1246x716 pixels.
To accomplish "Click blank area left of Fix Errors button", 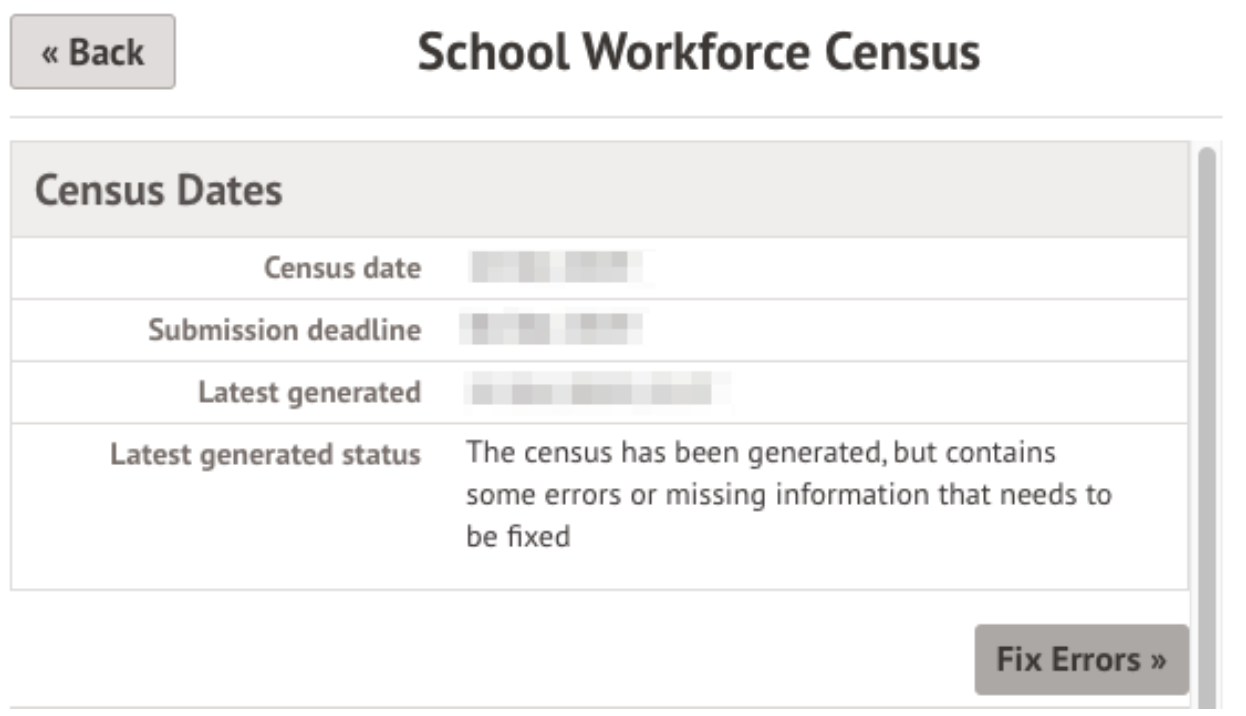I will pyautogui.click(x=500, y=660).
